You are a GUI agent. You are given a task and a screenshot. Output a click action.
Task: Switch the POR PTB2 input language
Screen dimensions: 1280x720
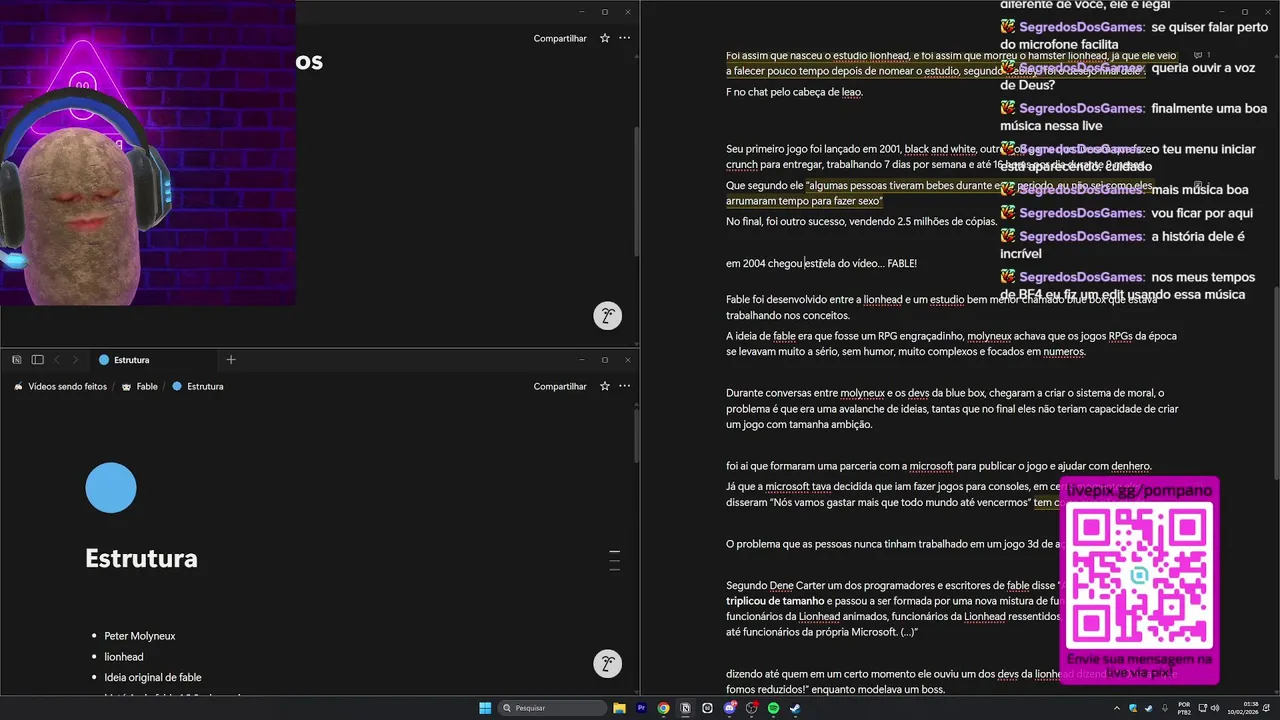point(1184,708)
